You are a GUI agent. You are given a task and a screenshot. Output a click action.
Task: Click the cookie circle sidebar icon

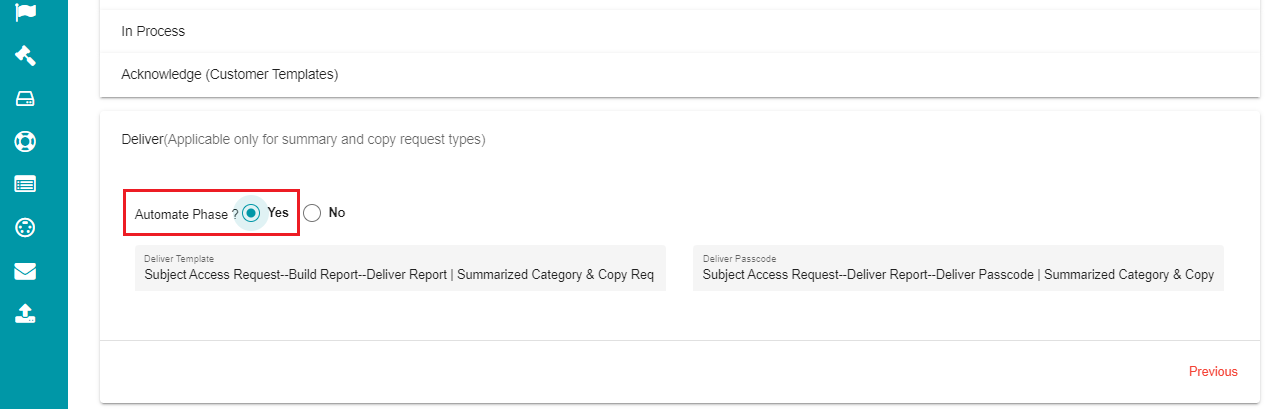pos(26,227)
